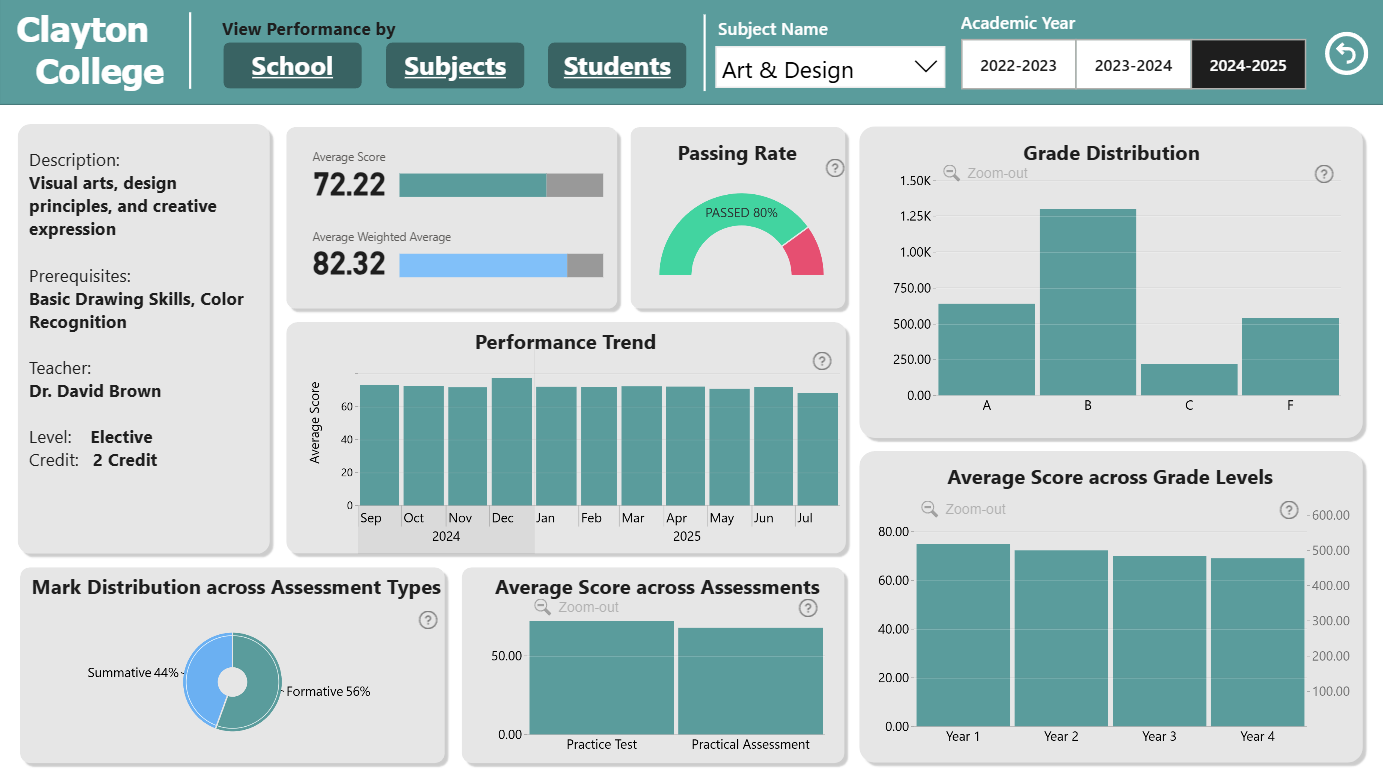Switch to the School performance view
This screenshot has height=775, width=1383.
tap(292, 66)
